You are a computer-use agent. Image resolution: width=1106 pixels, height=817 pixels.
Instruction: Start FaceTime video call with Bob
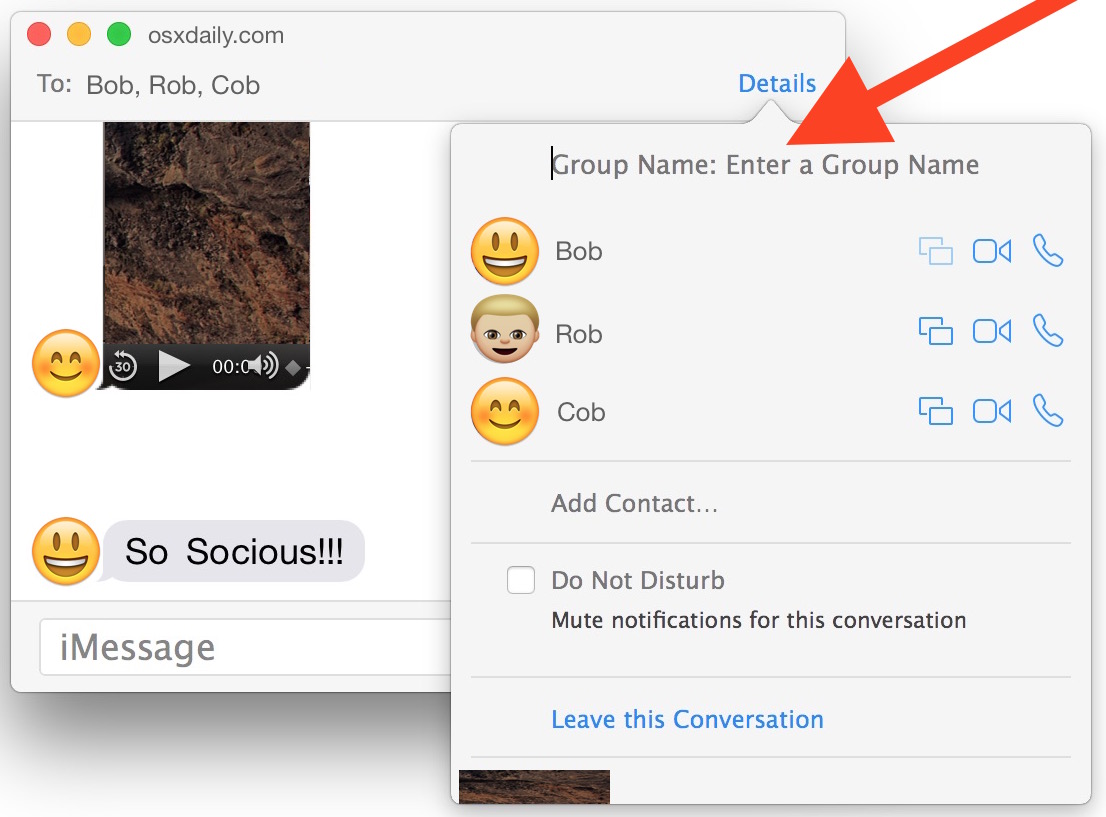point(992,251)
